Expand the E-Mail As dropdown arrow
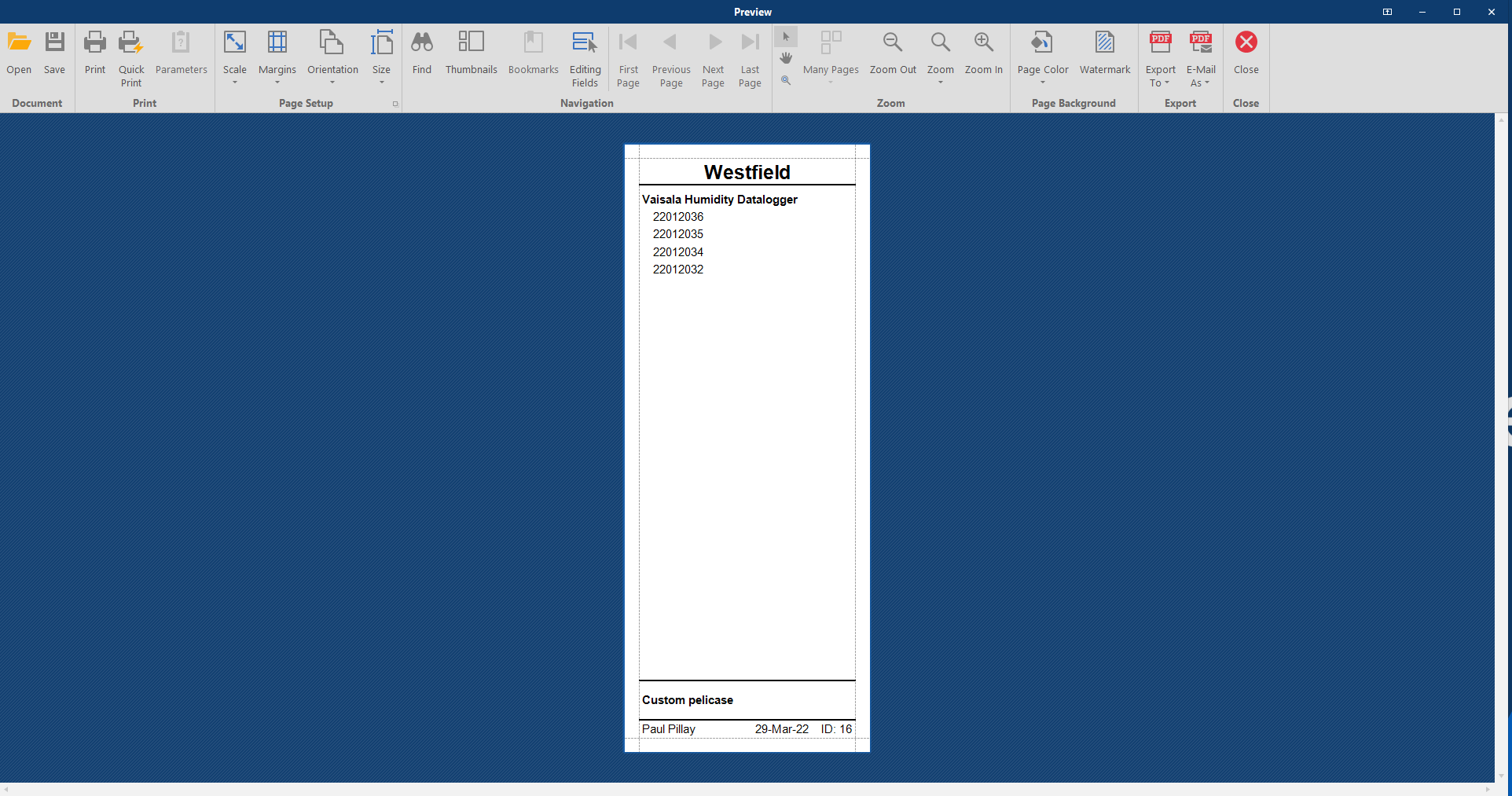Viewport: 1512px width, 796px height. 1207,83
